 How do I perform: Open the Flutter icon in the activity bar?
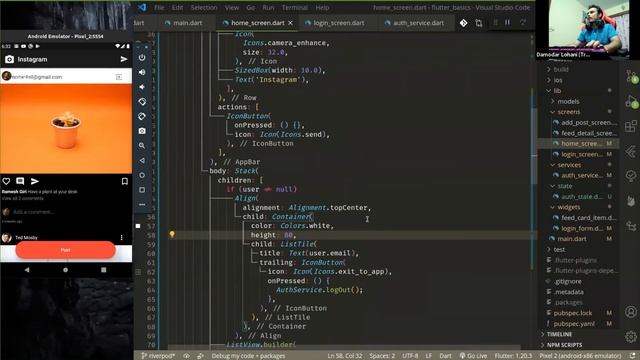pos(631,151)
